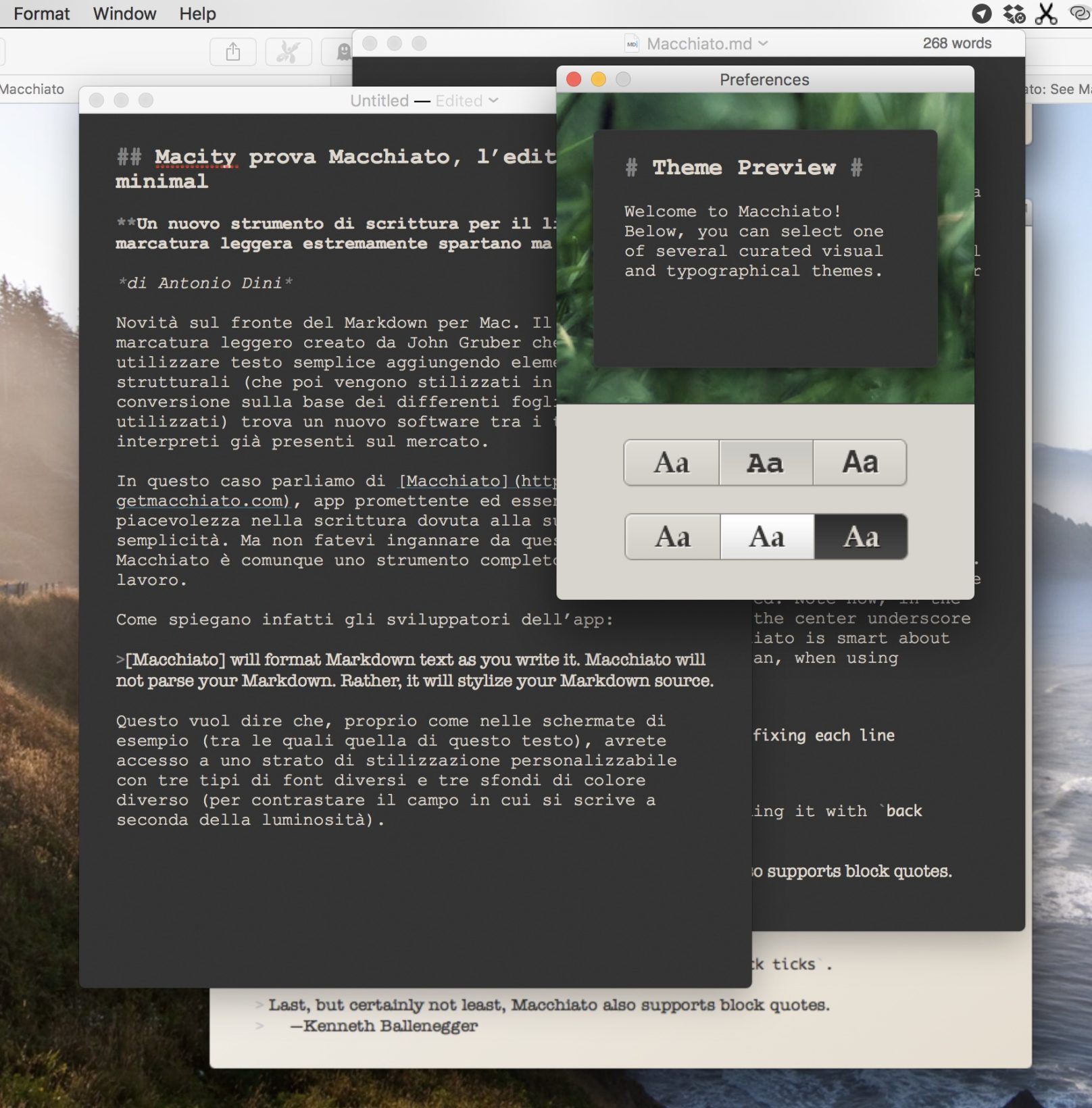Select the first font style in Preferences
Image resolution: width=1092 pixels, height=1108 pixels.
[x=672, y=463]
